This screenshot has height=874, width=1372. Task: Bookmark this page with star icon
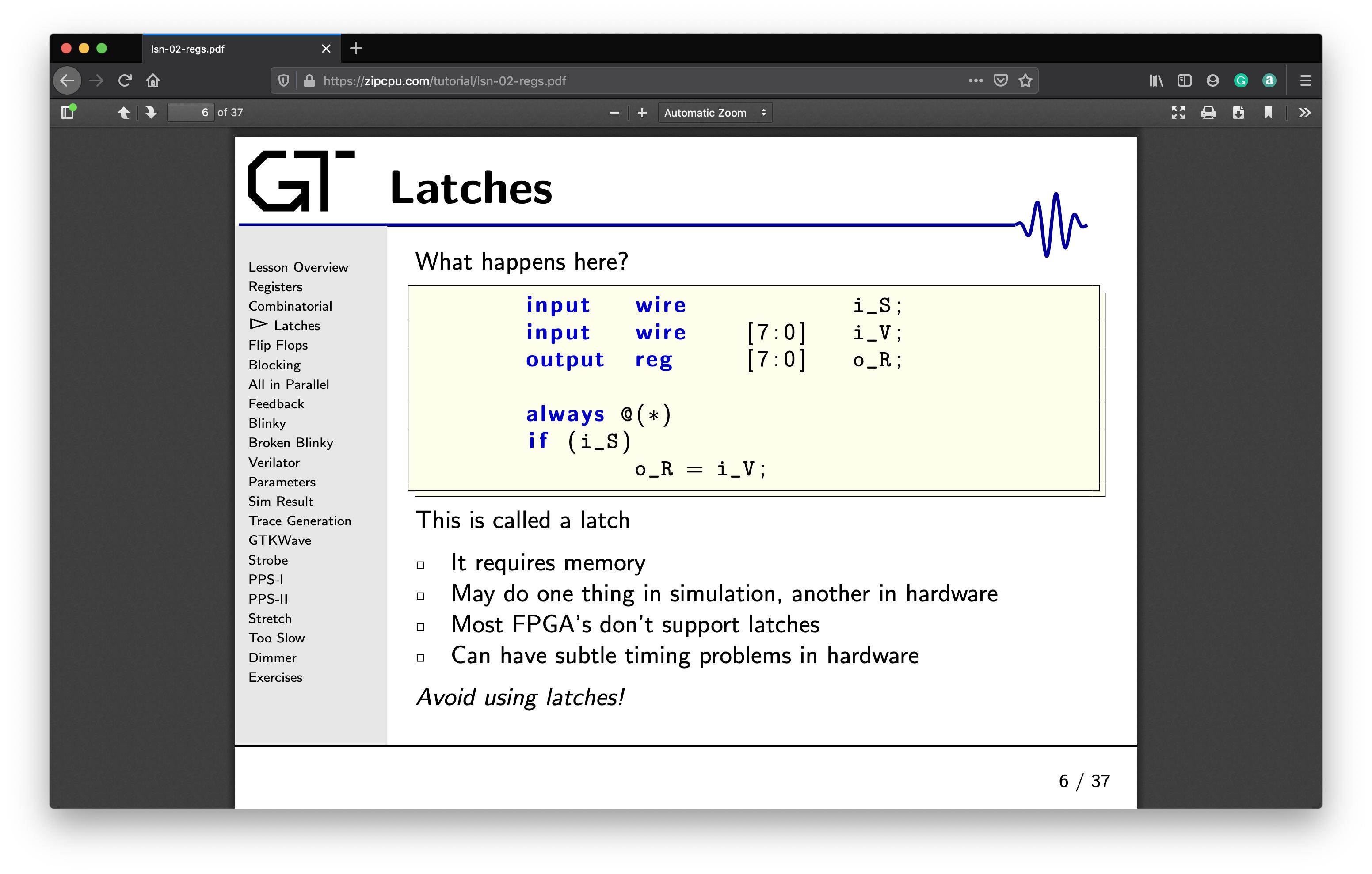(x=1025, y=81)
